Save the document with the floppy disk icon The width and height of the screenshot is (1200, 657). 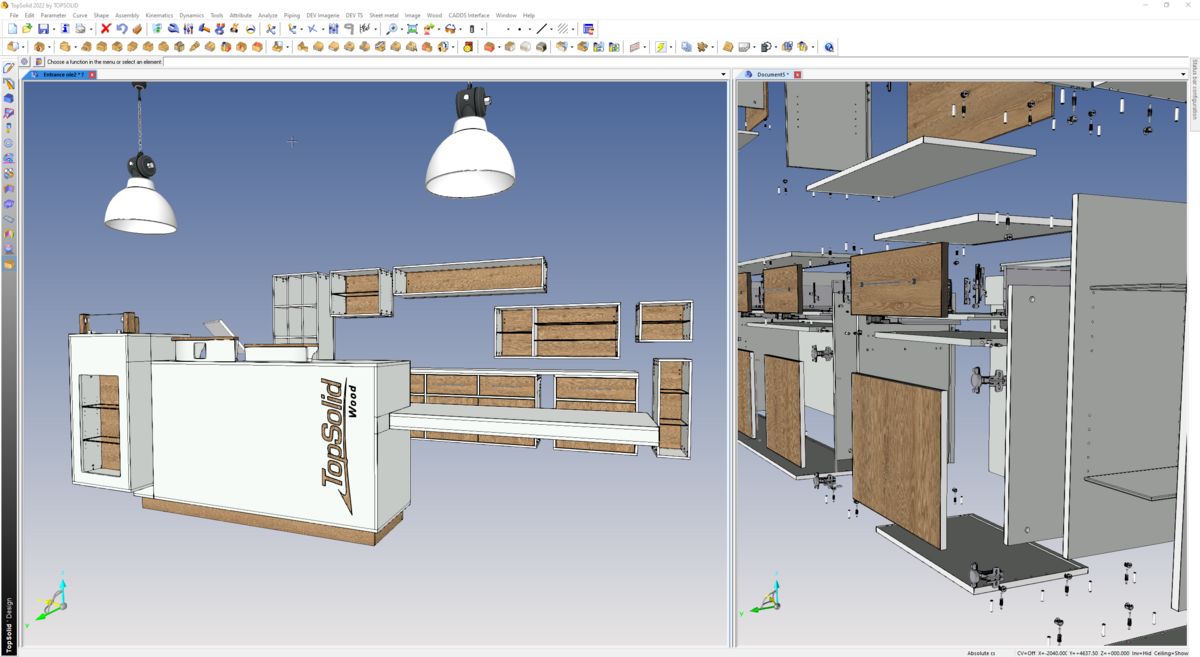click(43, 29)
